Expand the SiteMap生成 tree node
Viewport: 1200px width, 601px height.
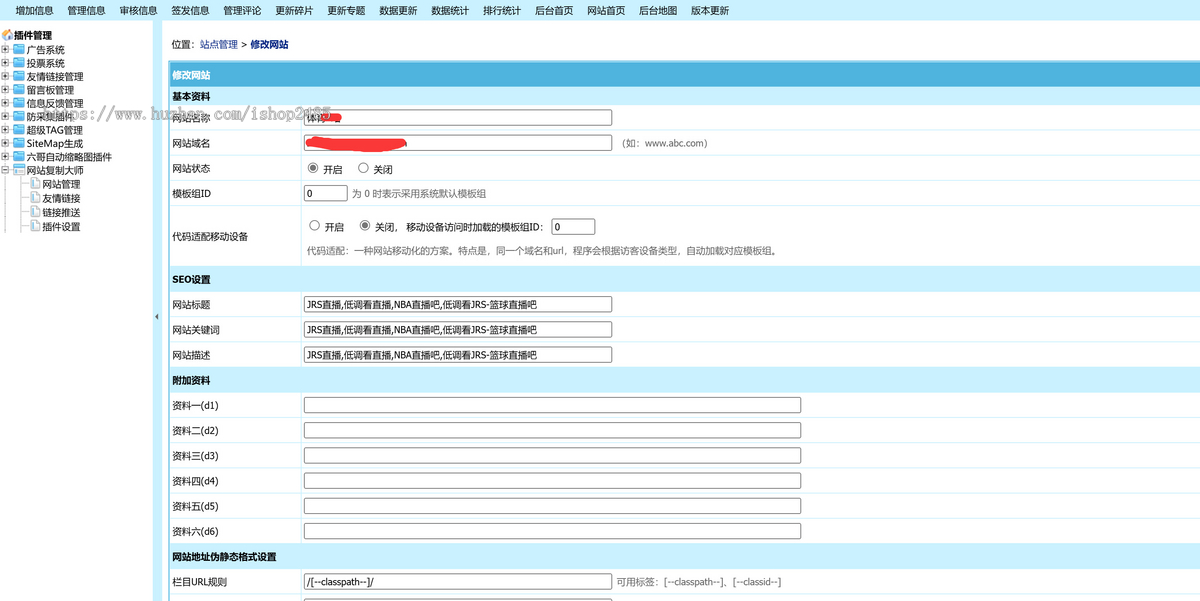6,144
